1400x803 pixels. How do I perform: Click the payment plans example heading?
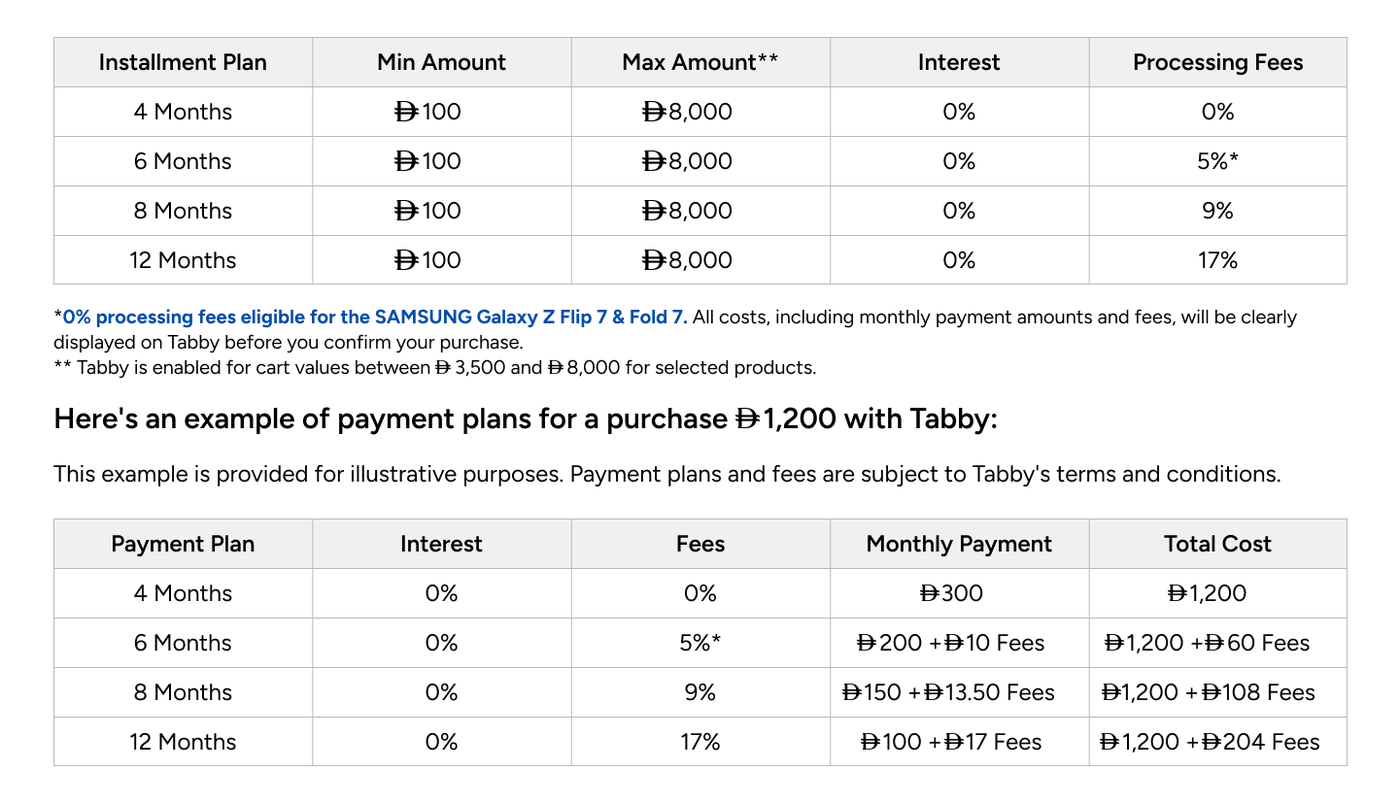coord(525,419)
